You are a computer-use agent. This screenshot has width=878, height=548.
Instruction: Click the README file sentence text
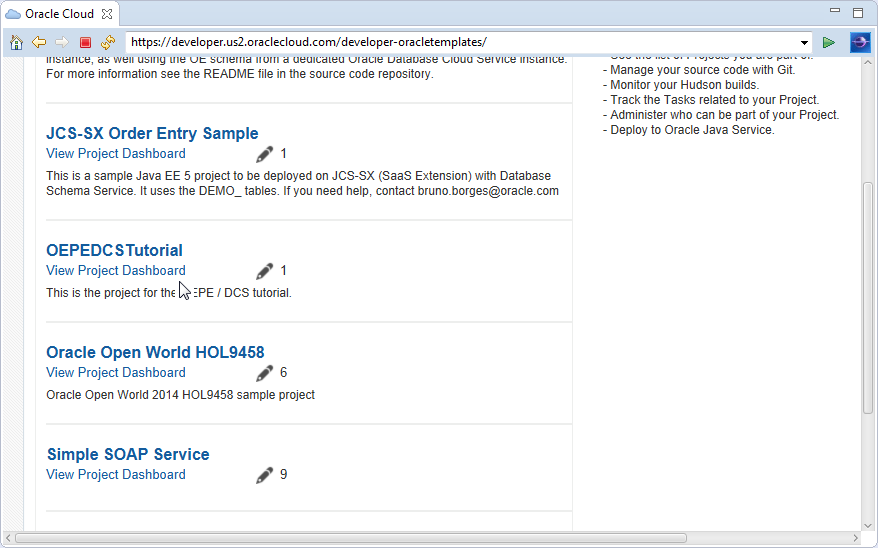click(240, 74)
